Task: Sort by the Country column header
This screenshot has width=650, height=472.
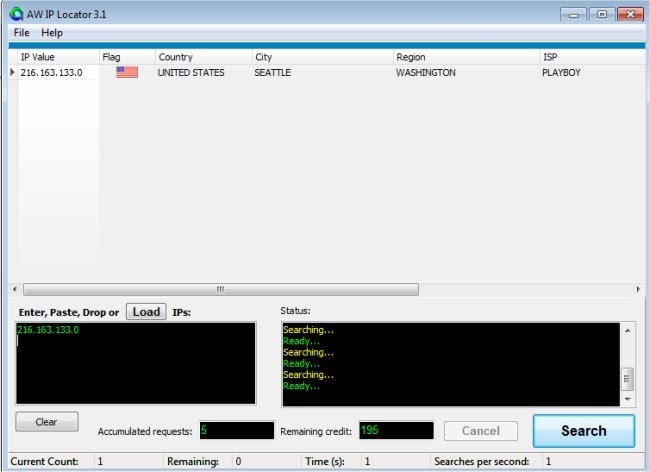Action: click(x=204, y=57)
